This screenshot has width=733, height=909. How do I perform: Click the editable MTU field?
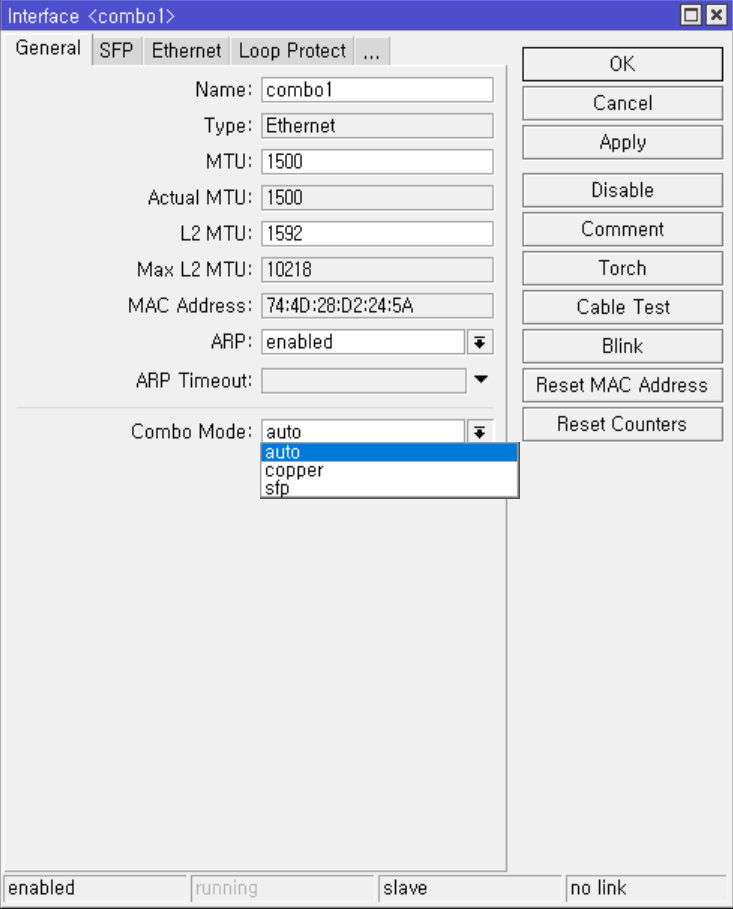click(378, 162)
